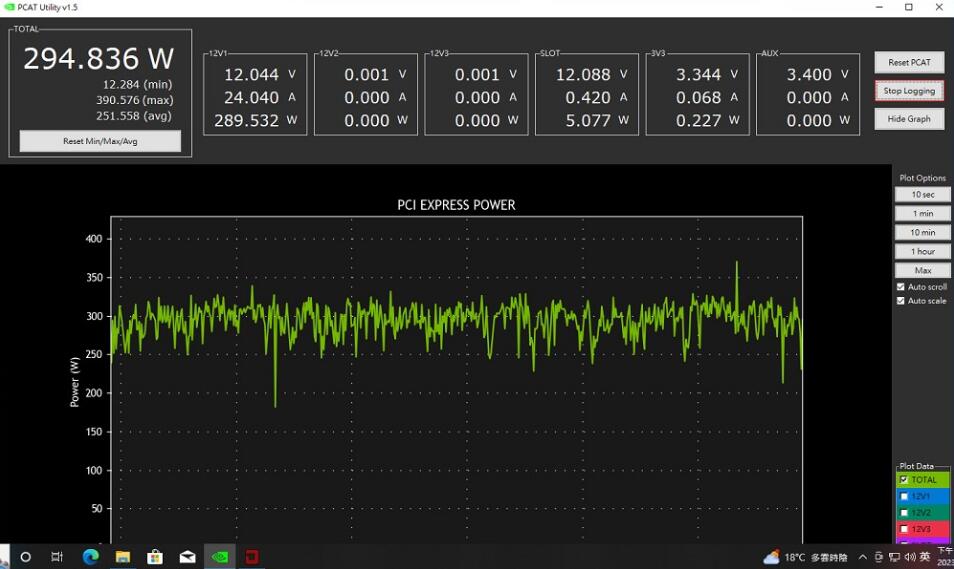Image resolution: width=954 pixels, height=569 pixels.
Task: Hide the power graph
Action: click(x=910, y=119)
